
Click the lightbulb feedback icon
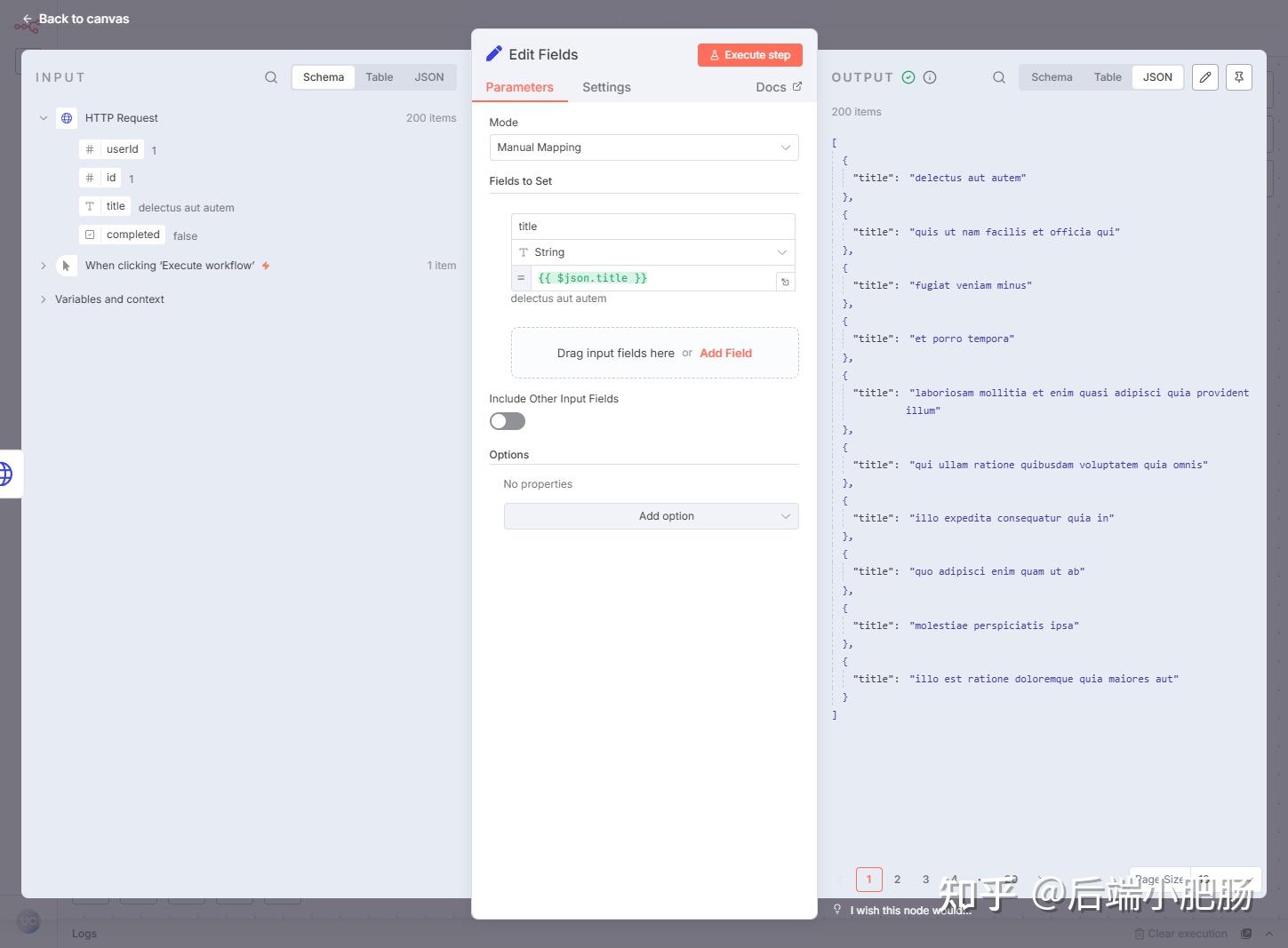click(x=837, y=910)
